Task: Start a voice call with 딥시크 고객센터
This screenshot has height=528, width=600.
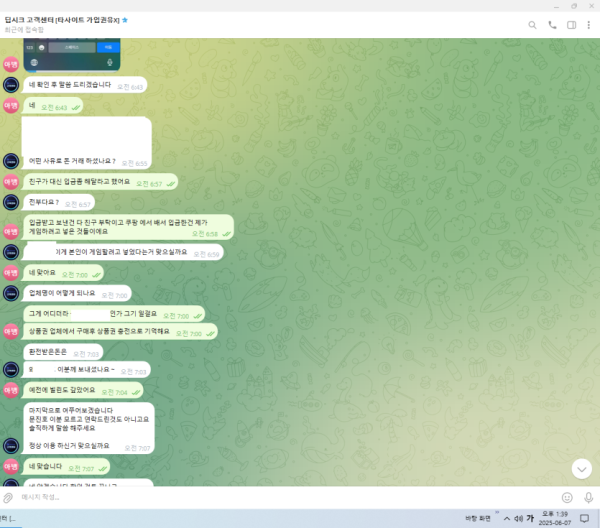Action: click(x=552, y=25)
